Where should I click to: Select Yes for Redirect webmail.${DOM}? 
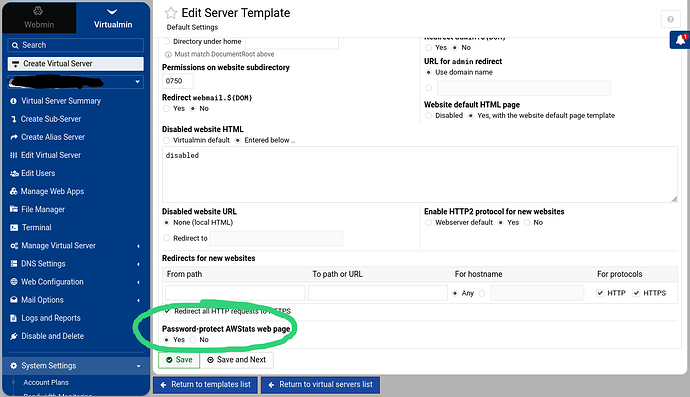tap(166, 109)
